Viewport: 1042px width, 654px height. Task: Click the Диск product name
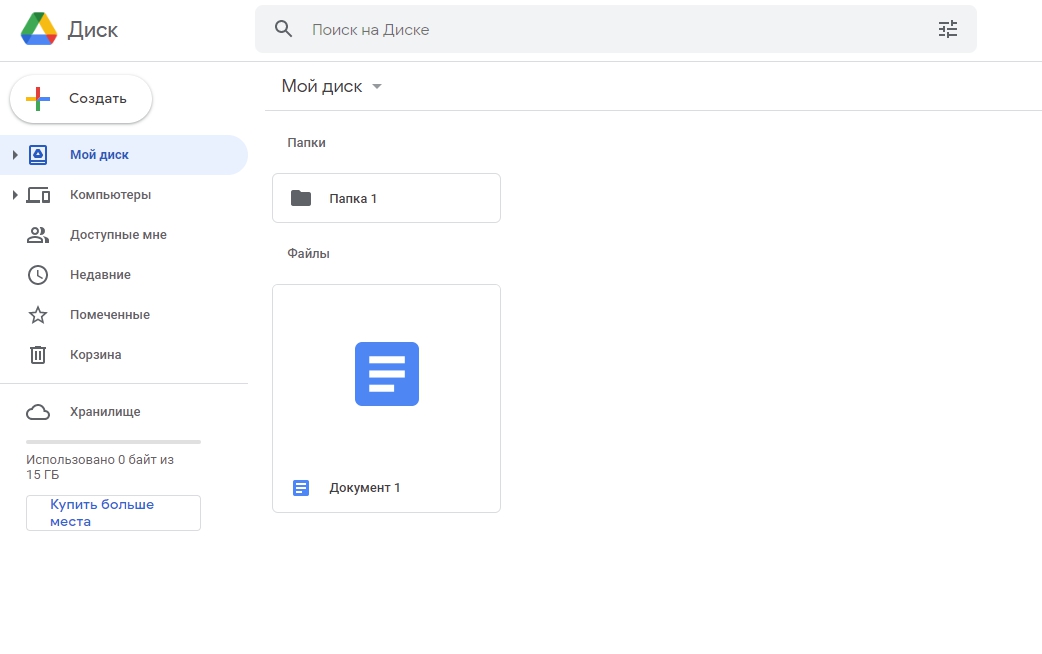(x=92, y=29)
